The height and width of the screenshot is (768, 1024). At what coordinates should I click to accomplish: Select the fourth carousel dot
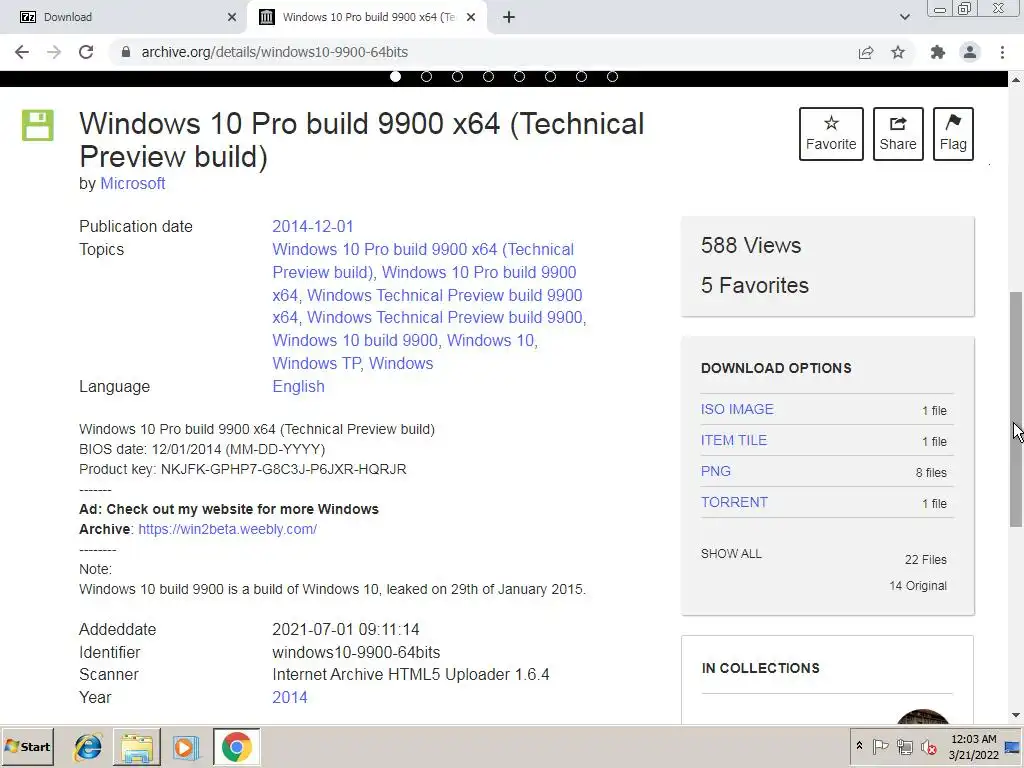488,76
